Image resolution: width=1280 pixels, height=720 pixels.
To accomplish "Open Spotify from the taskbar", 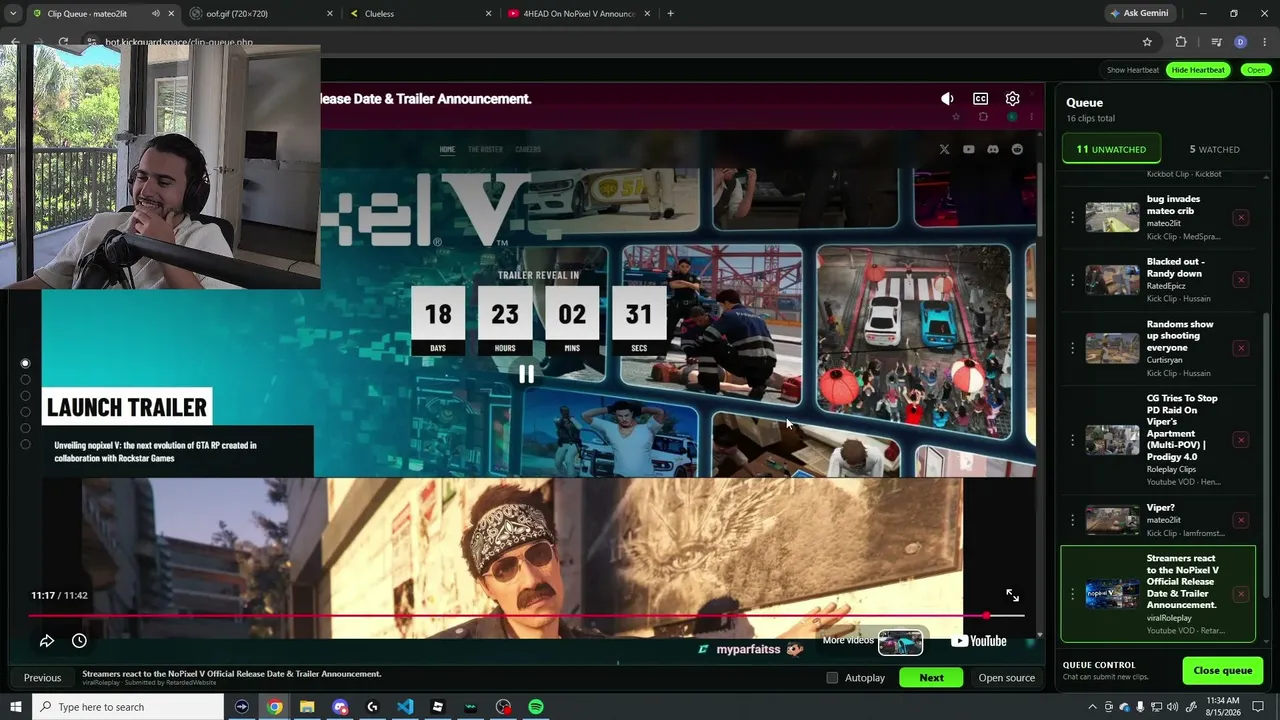I will coord(536,707).
